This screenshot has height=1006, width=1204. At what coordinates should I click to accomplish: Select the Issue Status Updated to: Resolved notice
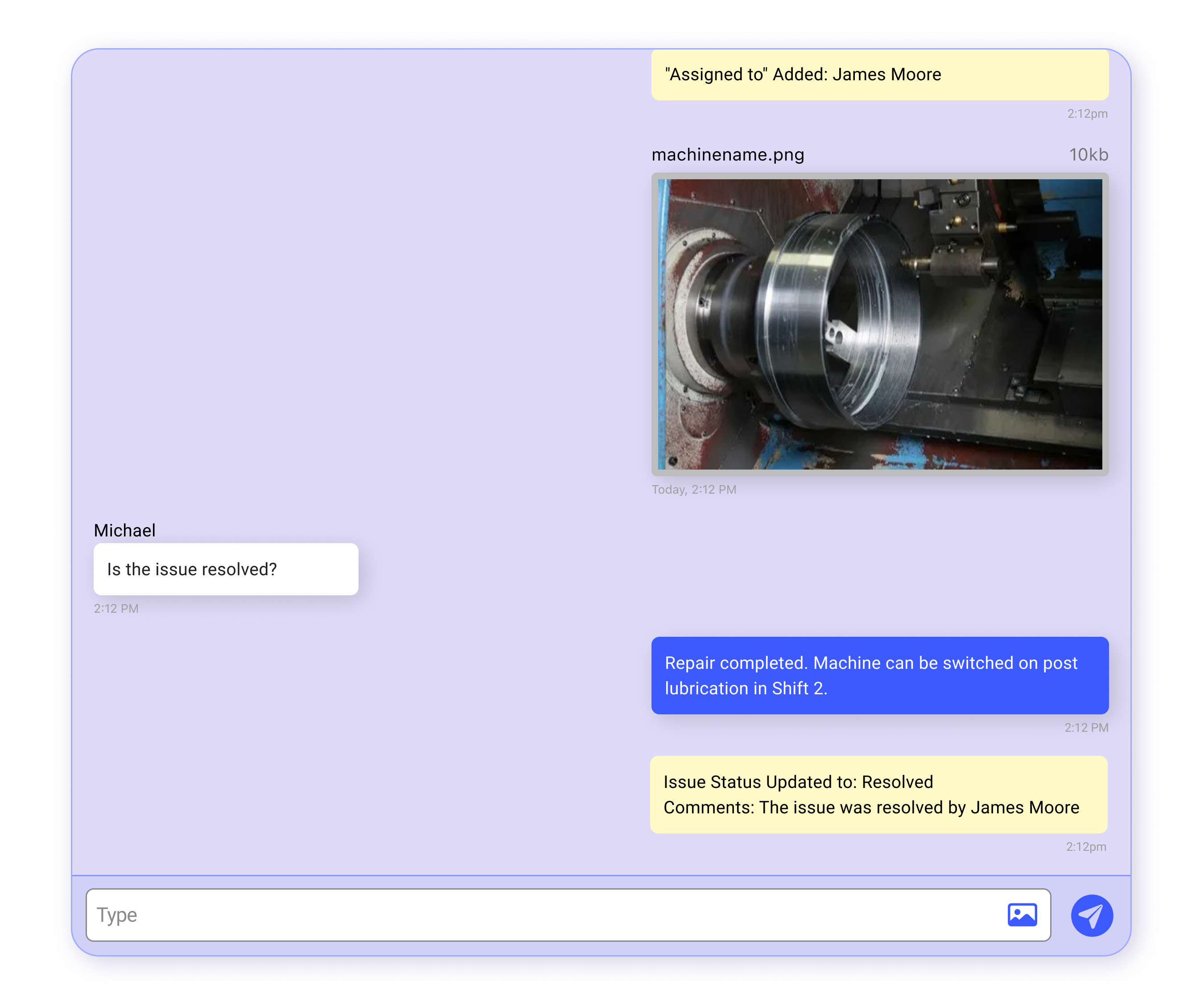pos(878,795)
